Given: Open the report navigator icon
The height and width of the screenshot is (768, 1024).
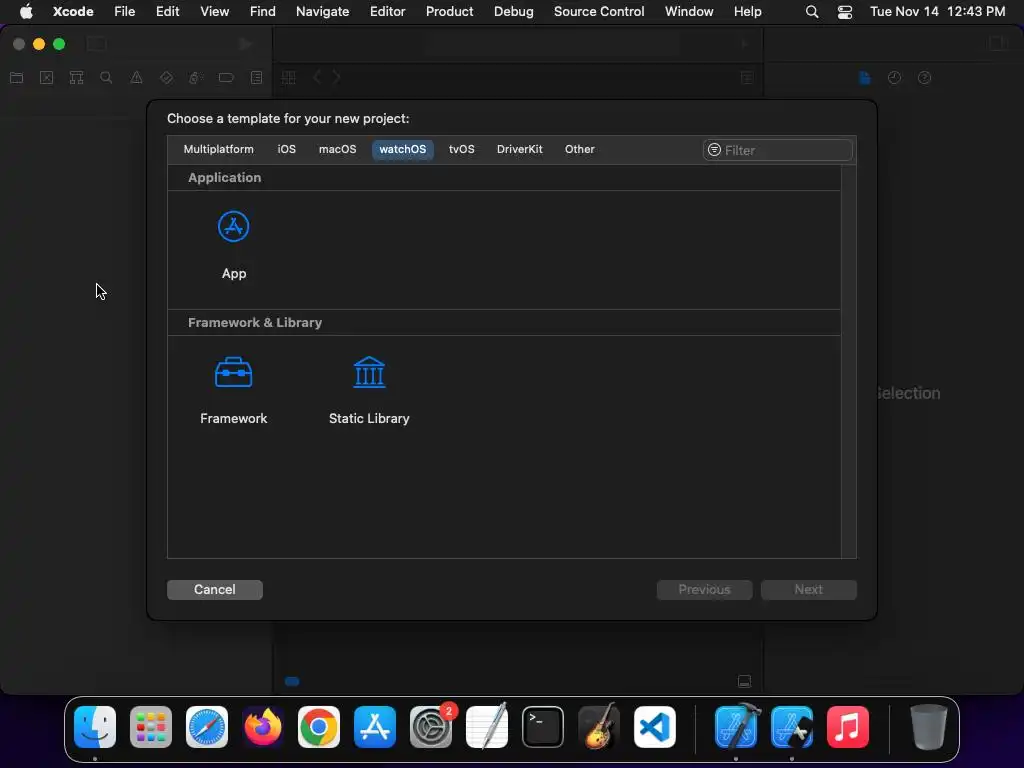Looking at the screenshot, I should pyautogui.click(x=256, y=78).
